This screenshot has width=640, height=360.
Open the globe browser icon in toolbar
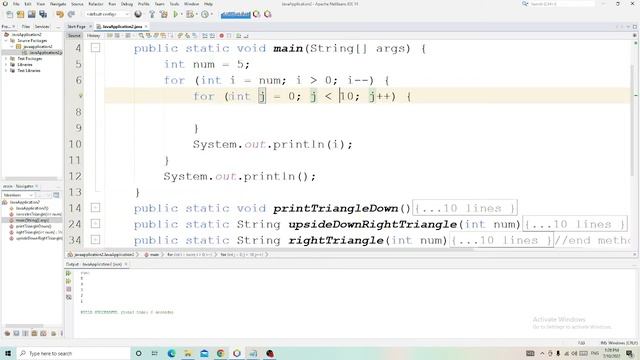click(x=138, y=14)
